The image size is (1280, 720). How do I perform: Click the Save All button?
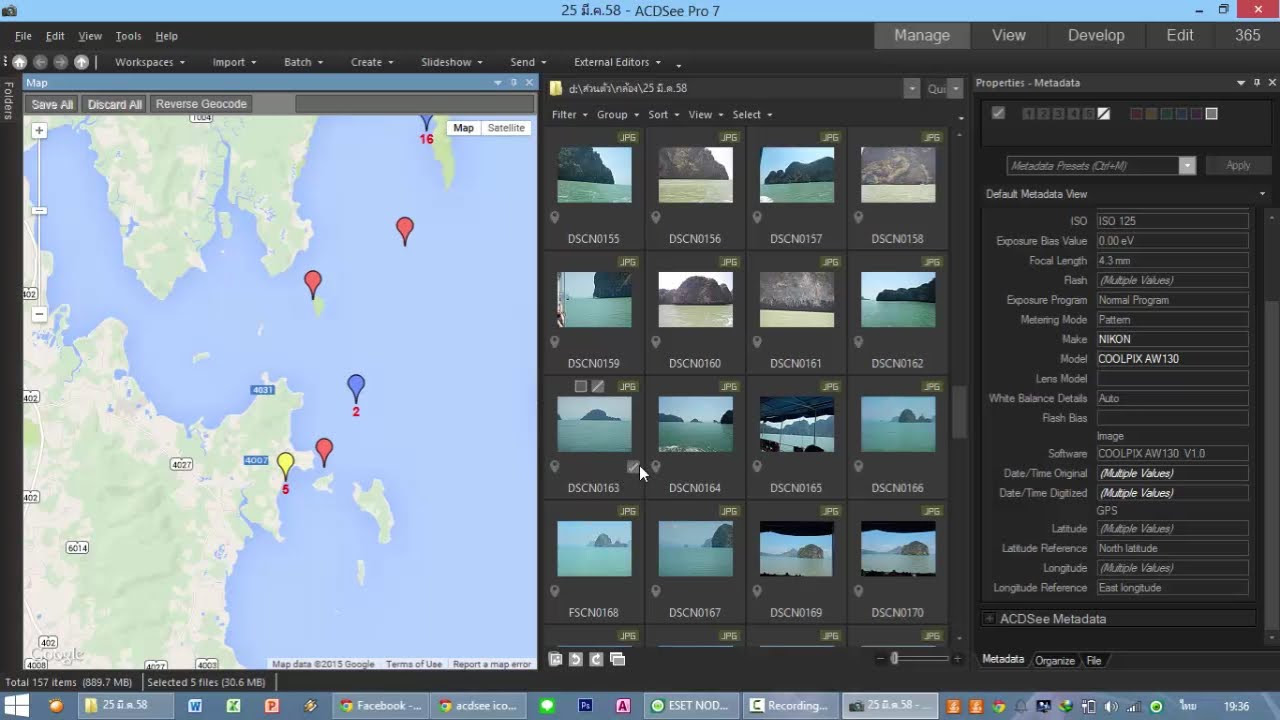point(52,104)
